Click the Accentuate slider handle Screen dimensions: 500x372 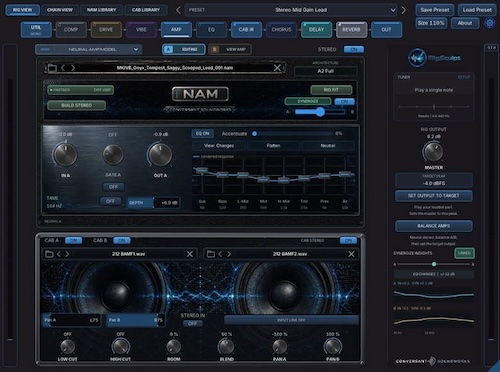click(x=254, y=134)
